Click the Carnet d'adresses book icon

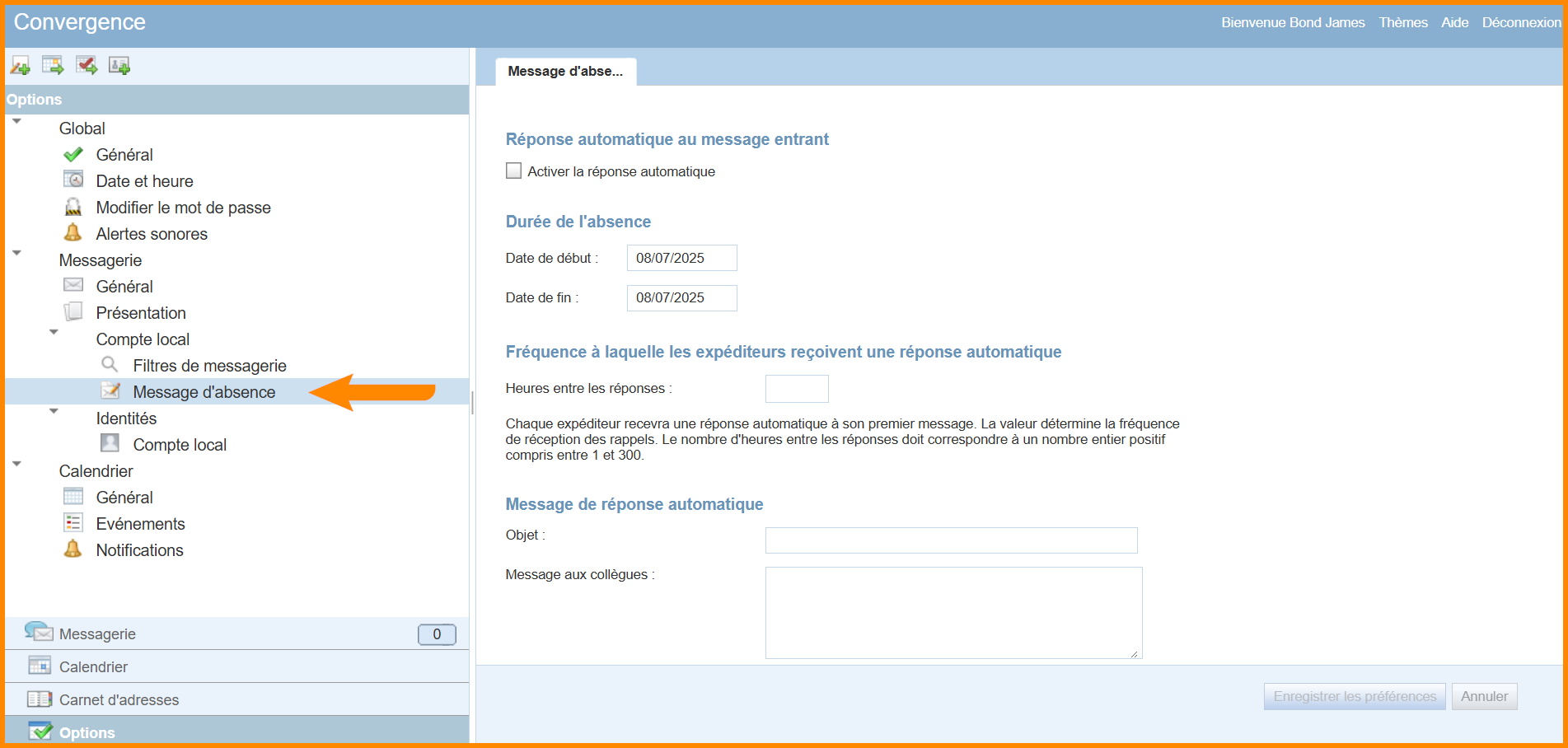pyautogui.click(x=39, y=699)
